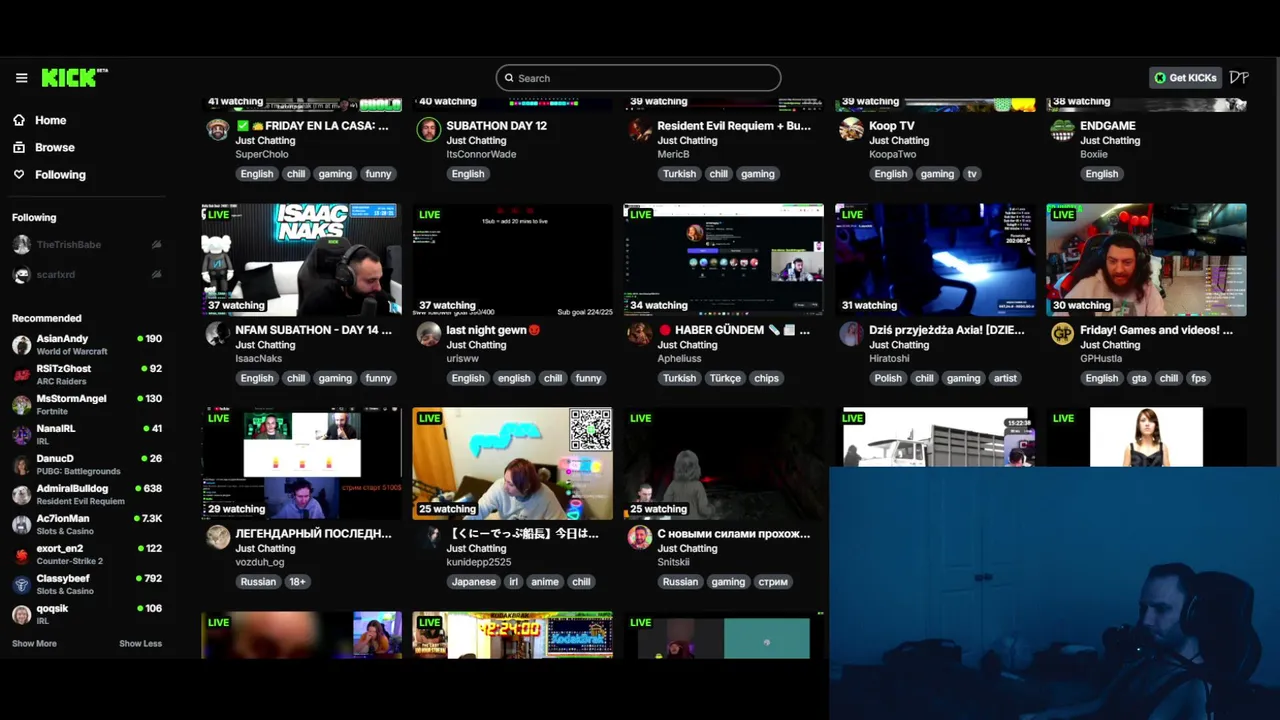The height and width of the screenshot is (720, 1280).
Task: Click Show Less under Recommended
Action: pos(140,643)
